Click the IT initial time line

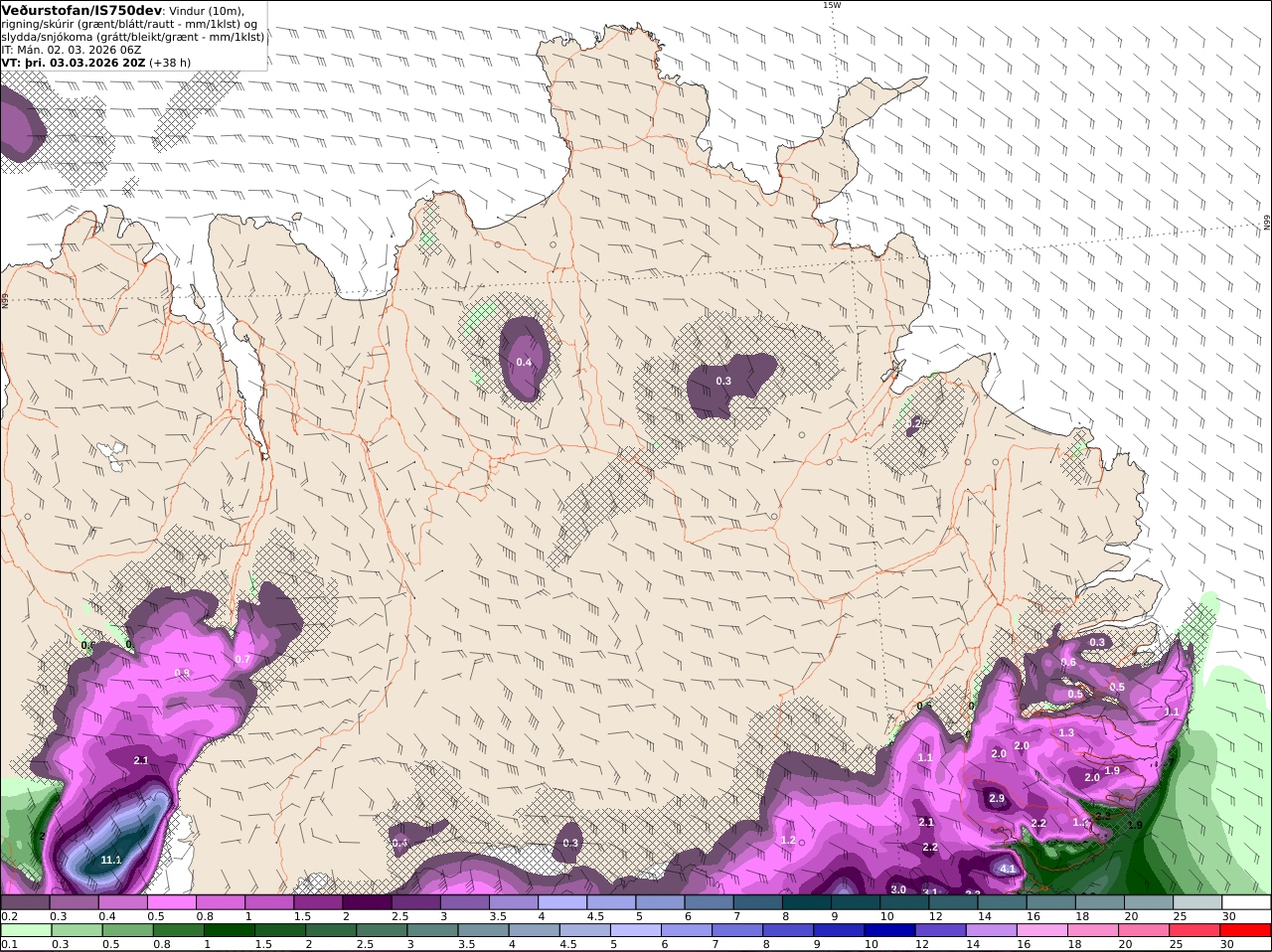71,49
